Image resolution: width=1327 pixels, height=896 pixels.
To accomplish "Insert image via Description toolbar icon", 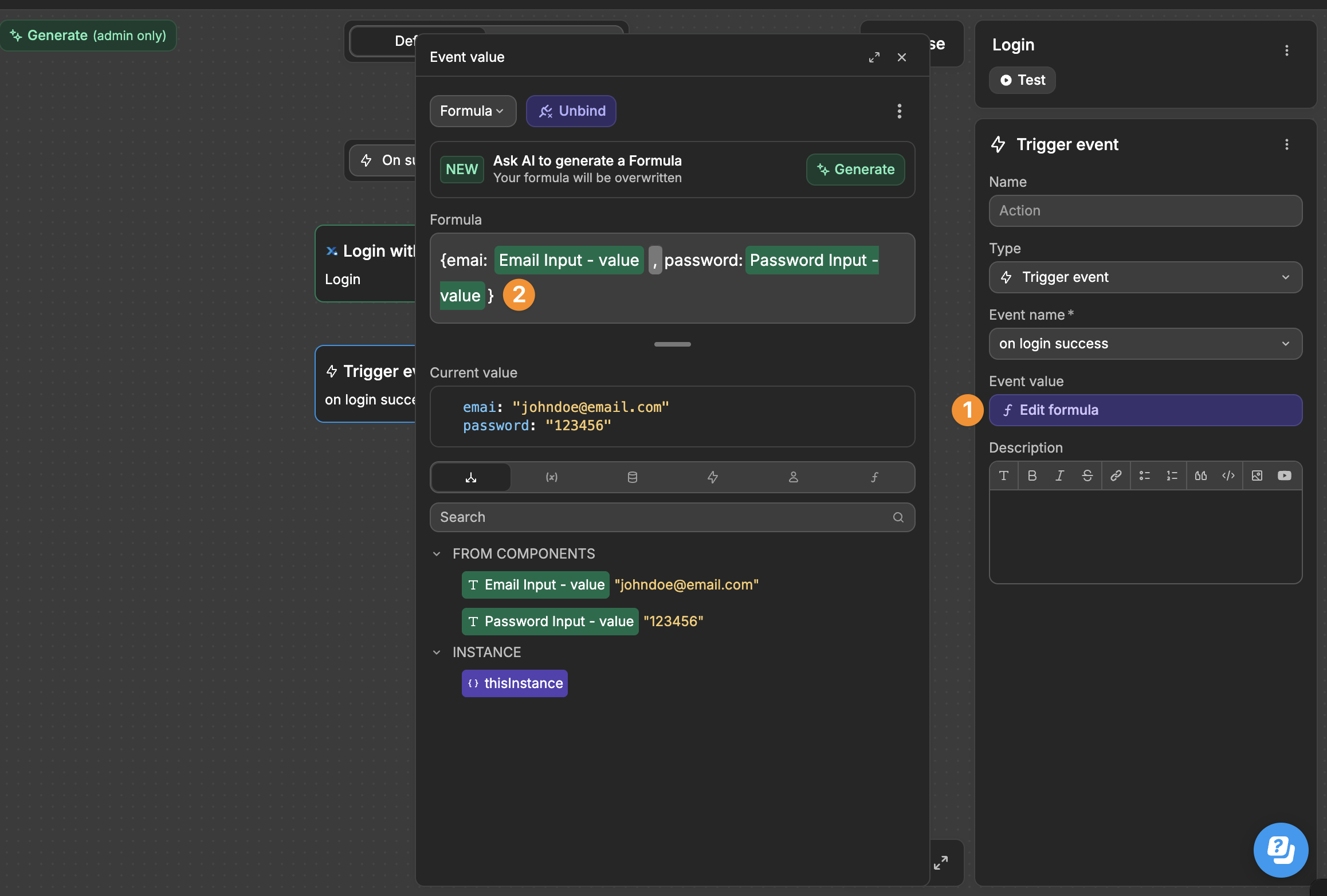I will pos(1257,475).
